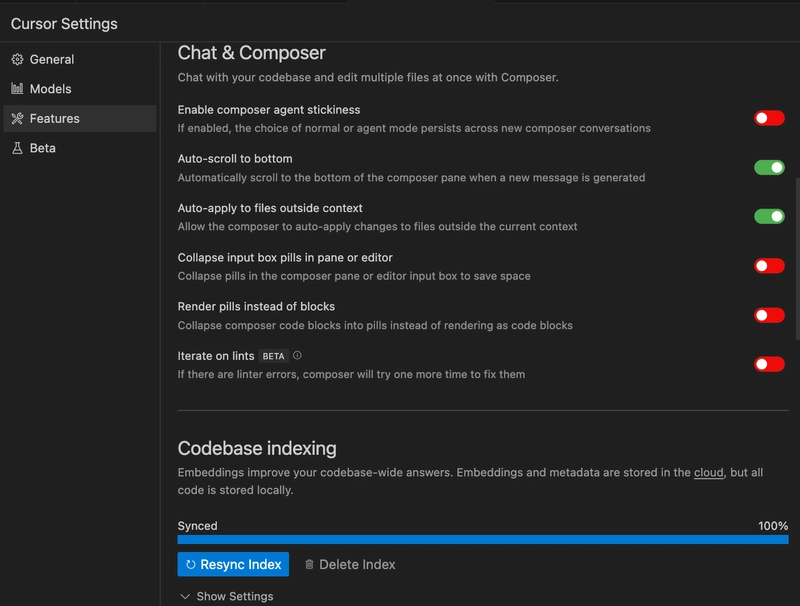Click the Codebase indexing heading
The width and height of the screenshot is (800, 606).
(x=257, y=448)
